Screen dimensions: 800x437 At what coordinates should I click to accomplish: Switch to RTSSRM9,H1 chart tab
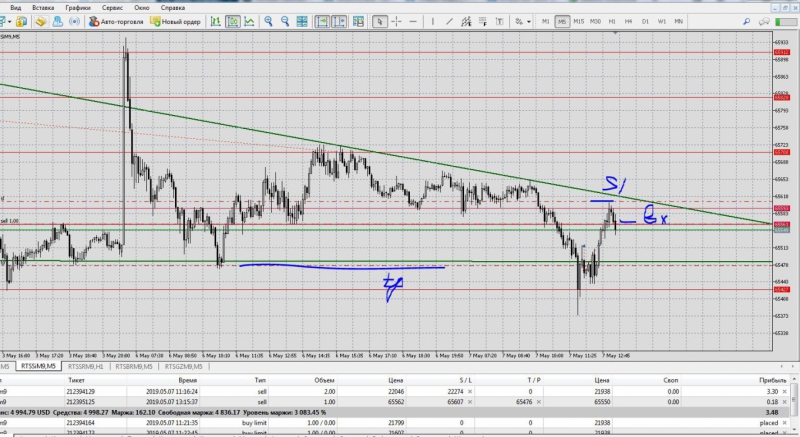(85, 366)
